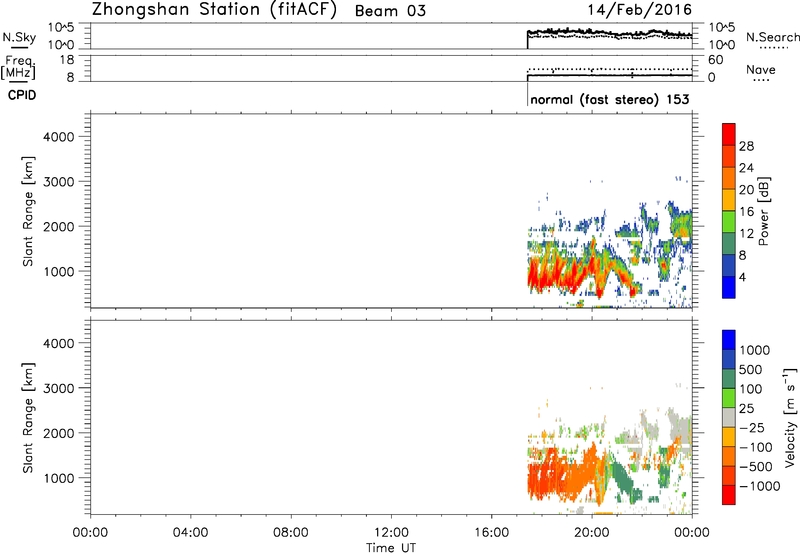Click the "-25" Velocity colorbar label
This screenshot has width=800, height=554.
[x=752, y=427]
